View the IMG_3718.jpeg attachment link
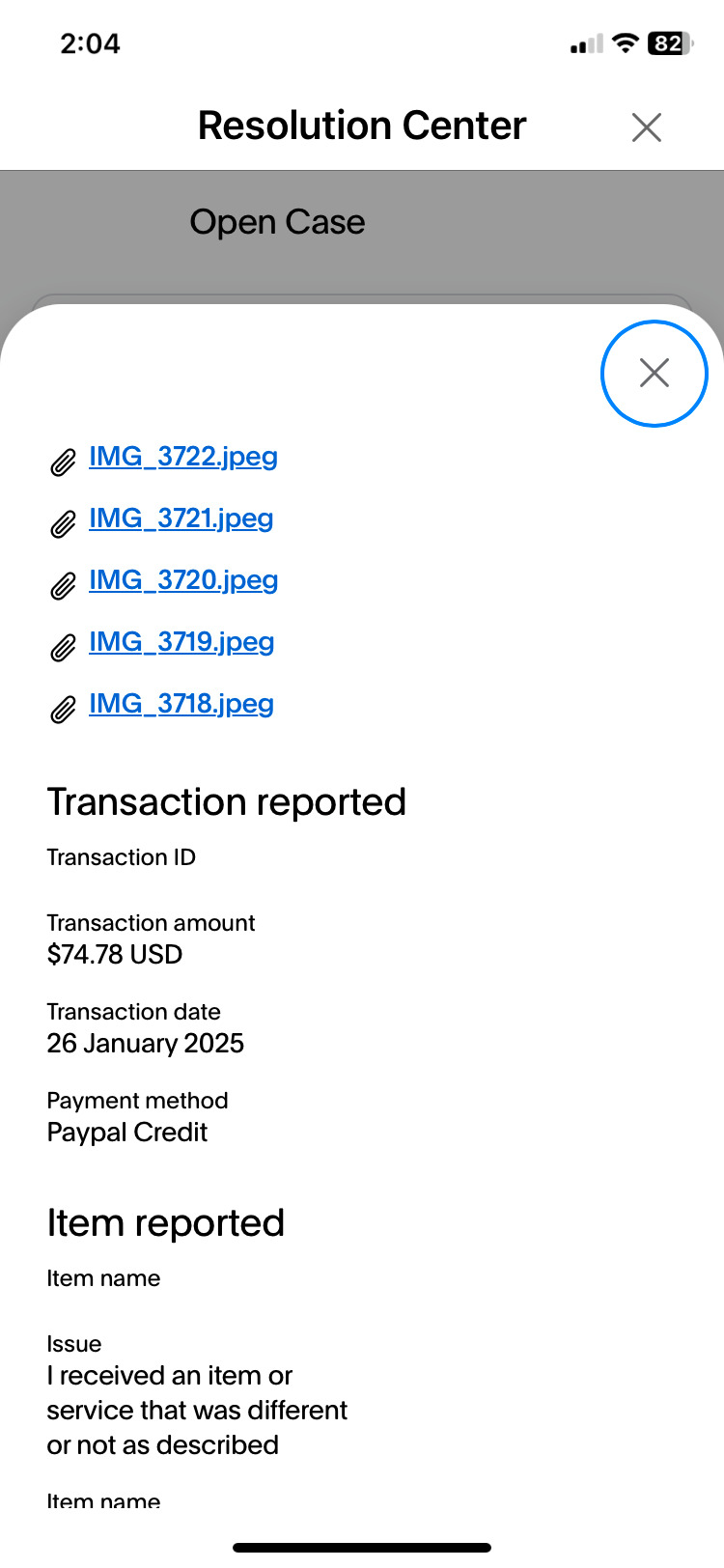724x1568 pixels. [181, 704]
